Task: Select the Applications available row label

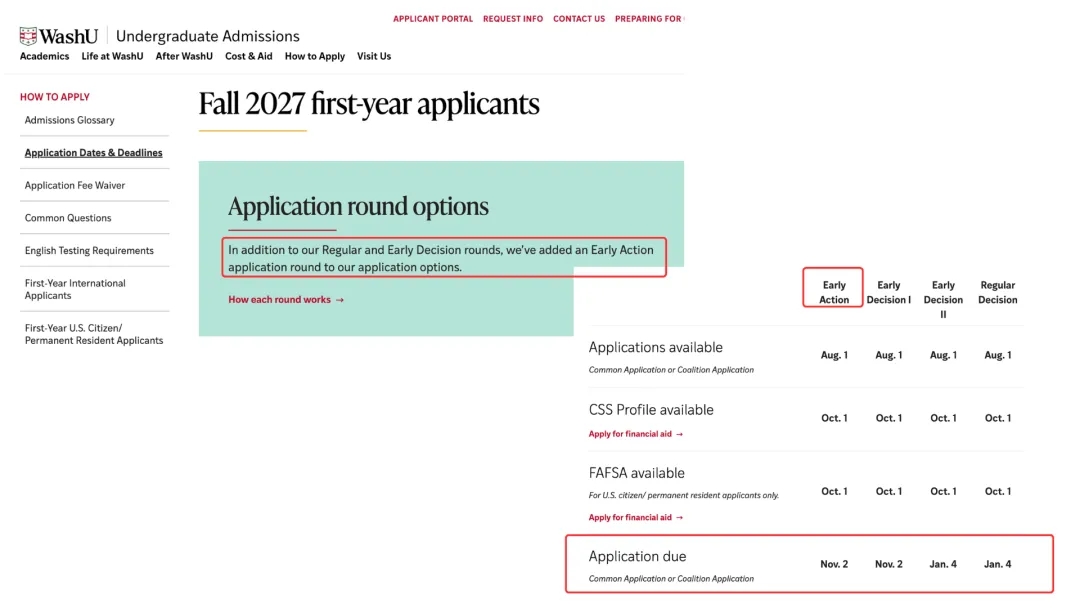Action: (x=655, y=348)
